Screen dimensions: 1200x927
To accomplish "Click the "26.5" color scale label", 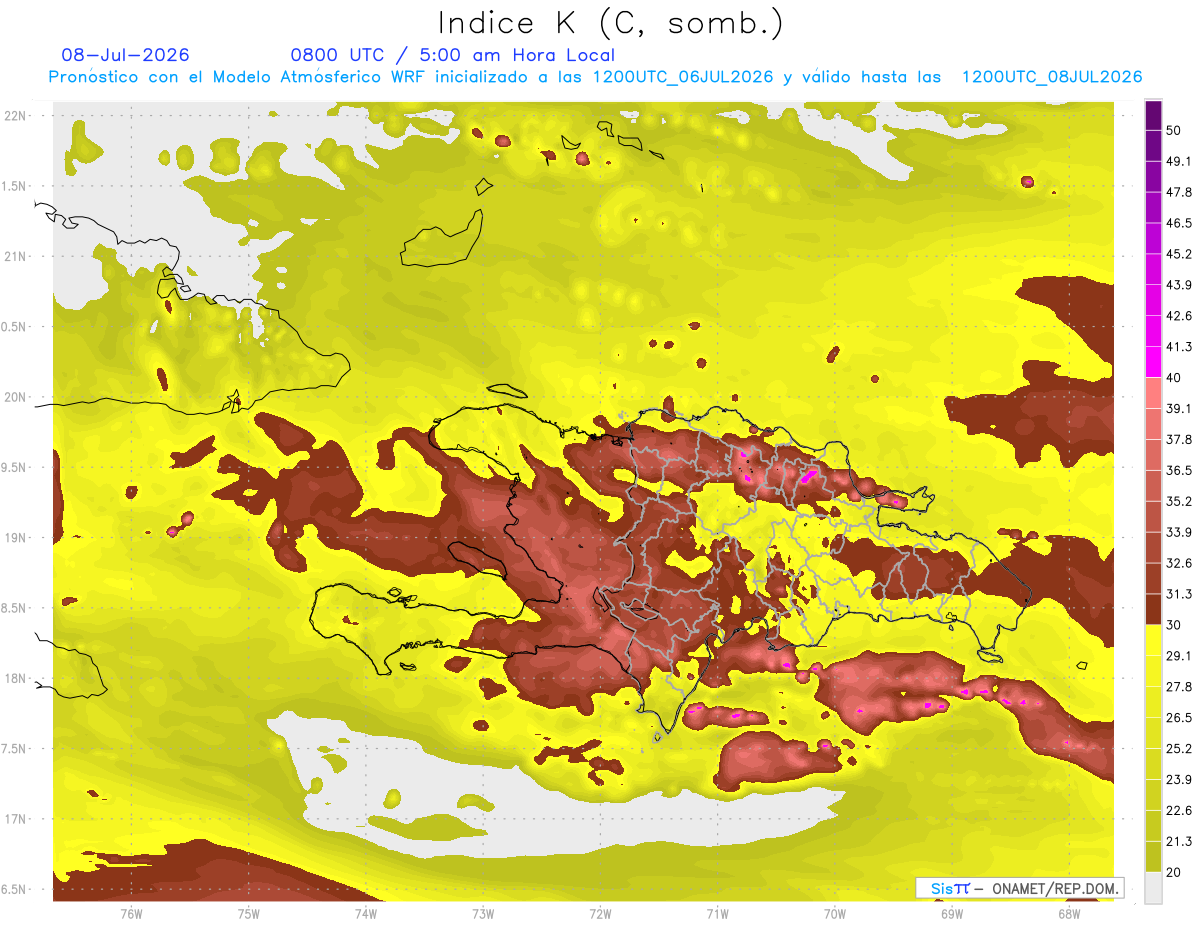I will click(1179, 717).
